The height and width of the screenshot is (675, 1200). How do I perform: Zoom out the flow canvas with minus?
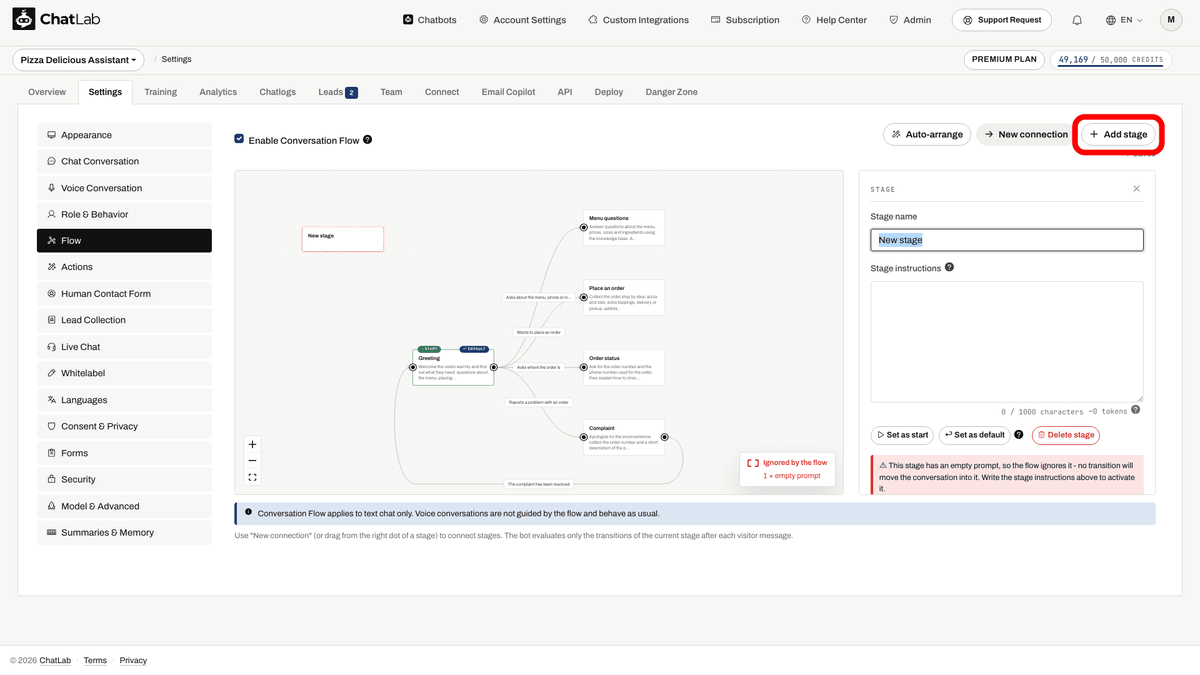coord(252,461)
